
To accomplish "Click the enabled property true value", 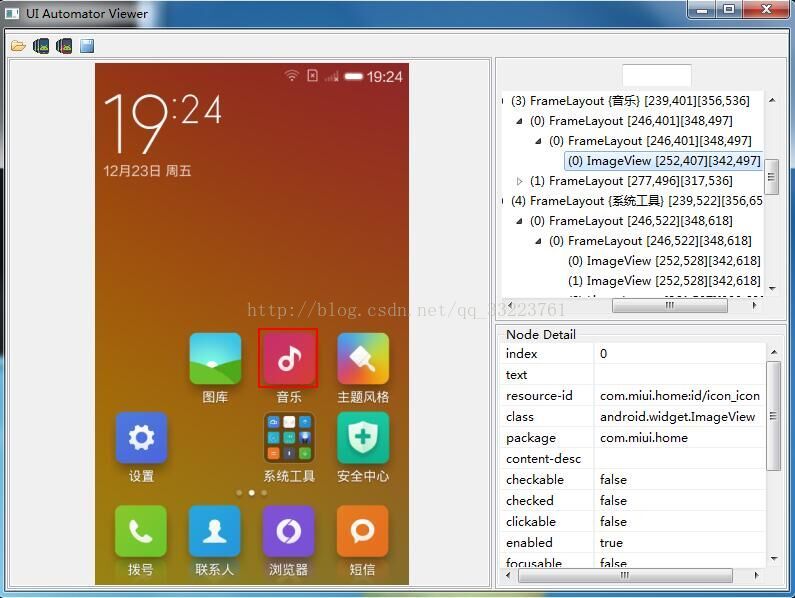I will (x=611, y=542).
